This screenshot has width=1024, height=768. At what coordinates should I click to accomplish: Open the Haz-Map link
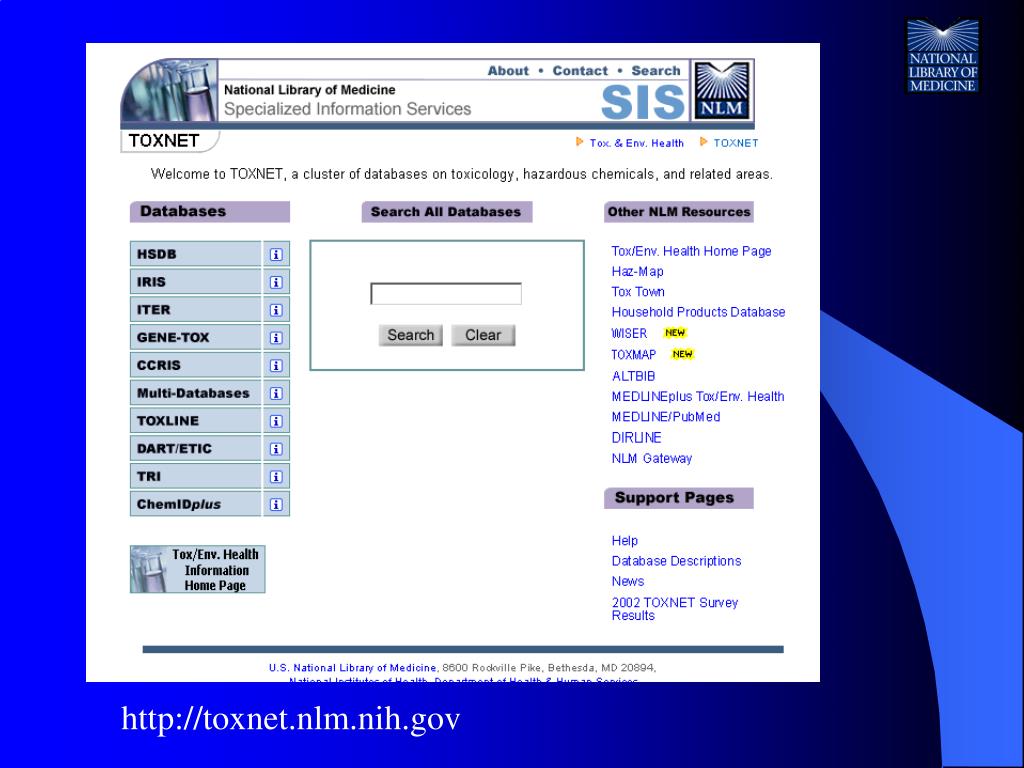pos(637,272)
